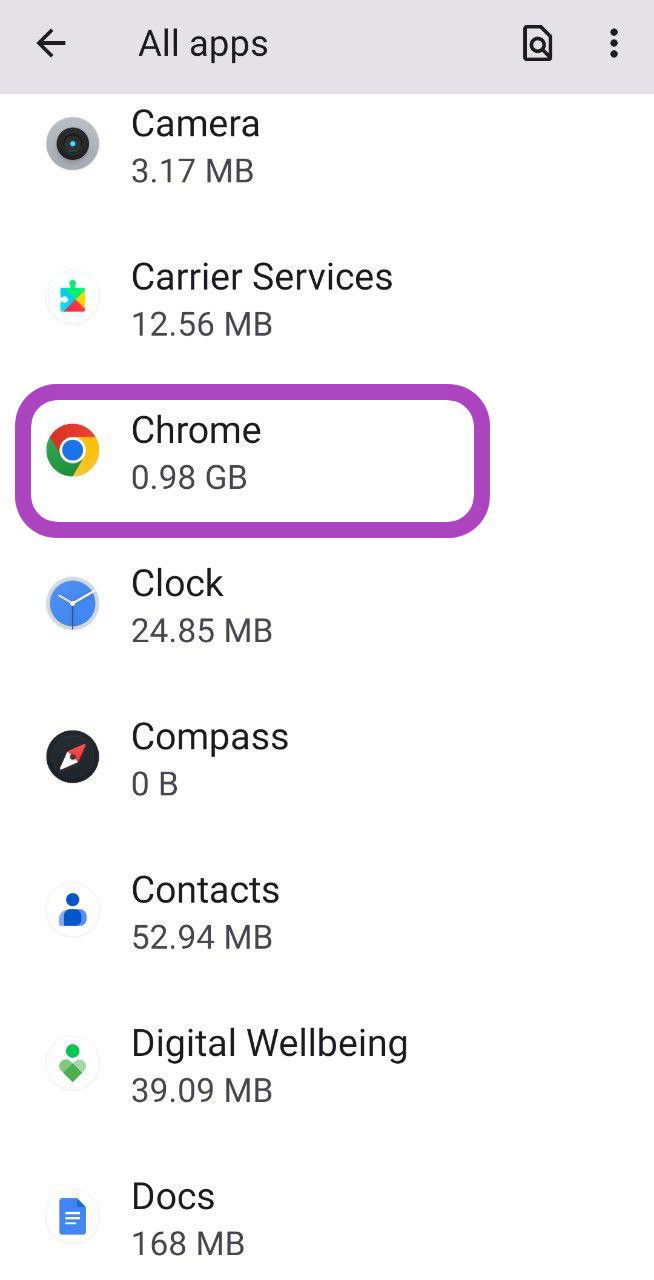Tap the All apps title text
The width and height of the screenshot is (654, 1280).
pyautogui.click(x=203, y=44)
